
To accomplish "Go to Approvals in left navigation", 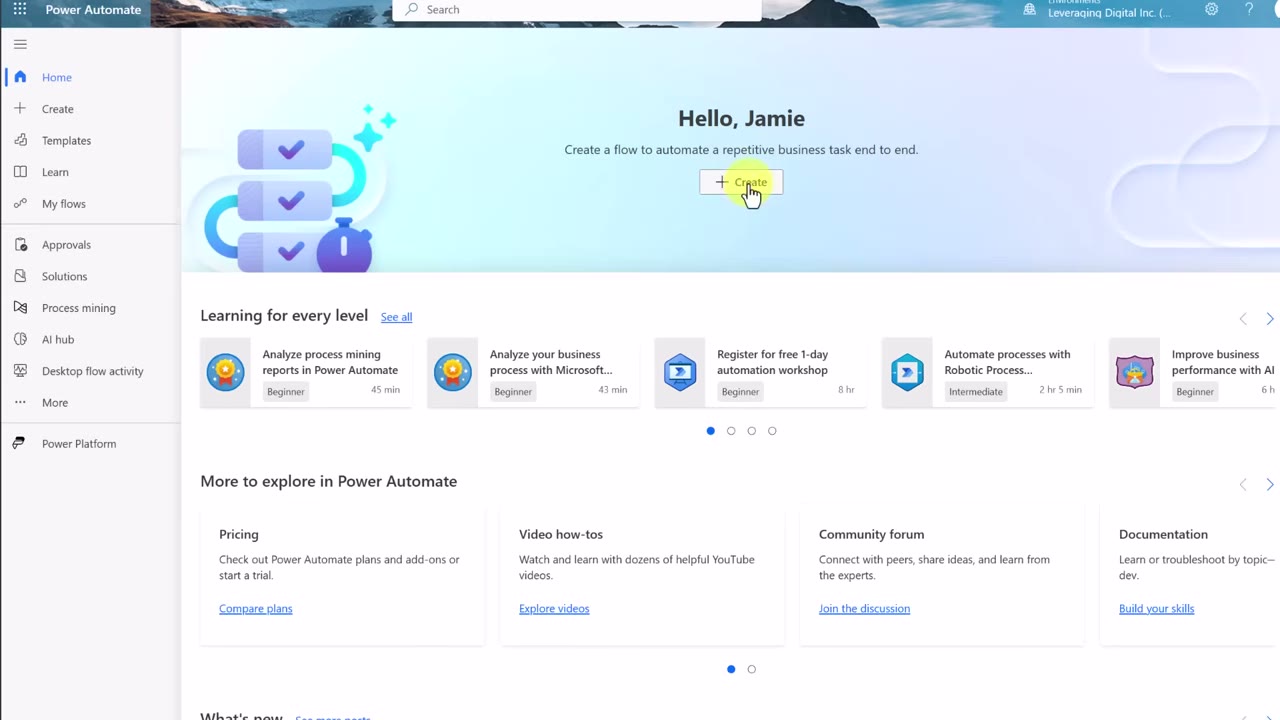I will point(66,244).
